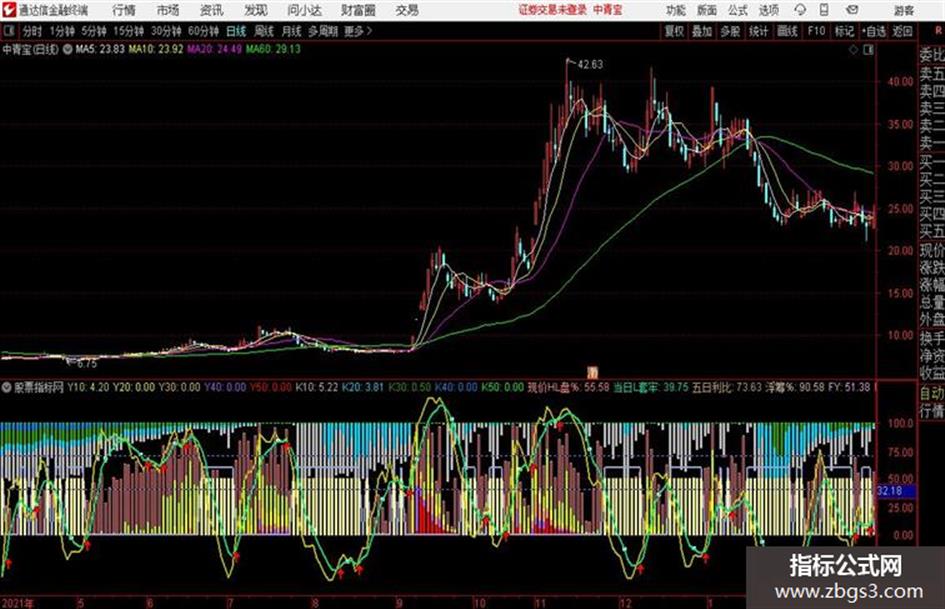Toggle the left sidebar panel icon
The height and width of the screenshot is (609, 945).
pos(8,31)
